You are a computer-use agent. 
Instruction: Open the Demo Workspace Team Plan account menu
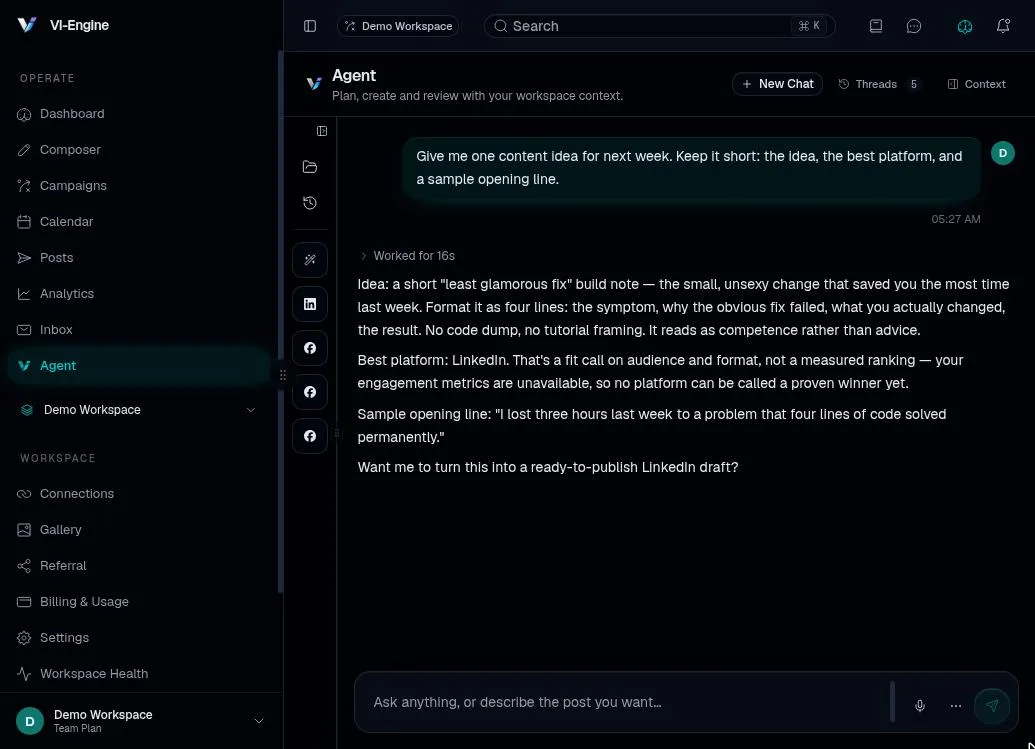click(x=140, y=721)
